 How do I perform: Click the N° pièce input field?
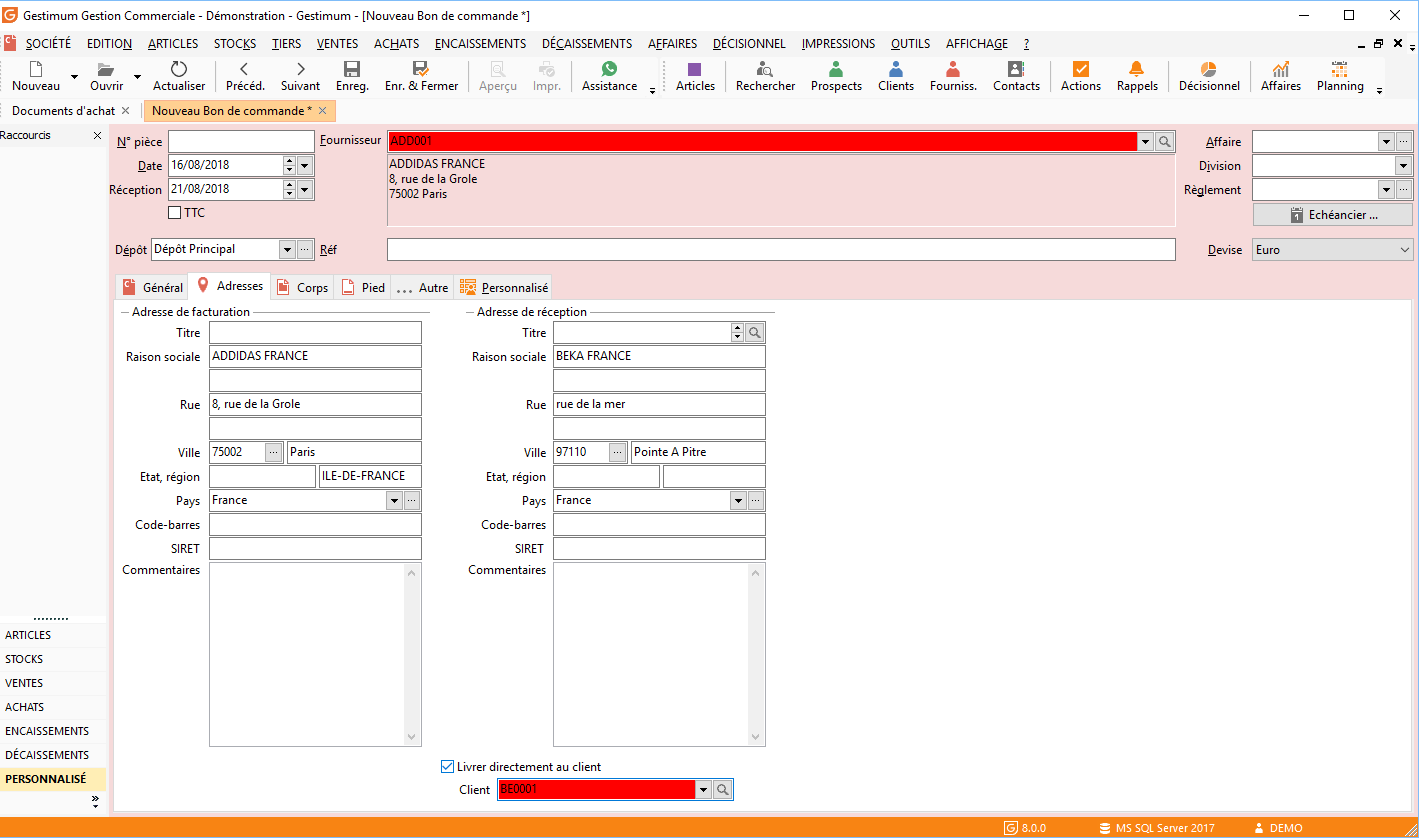(241, 142)
